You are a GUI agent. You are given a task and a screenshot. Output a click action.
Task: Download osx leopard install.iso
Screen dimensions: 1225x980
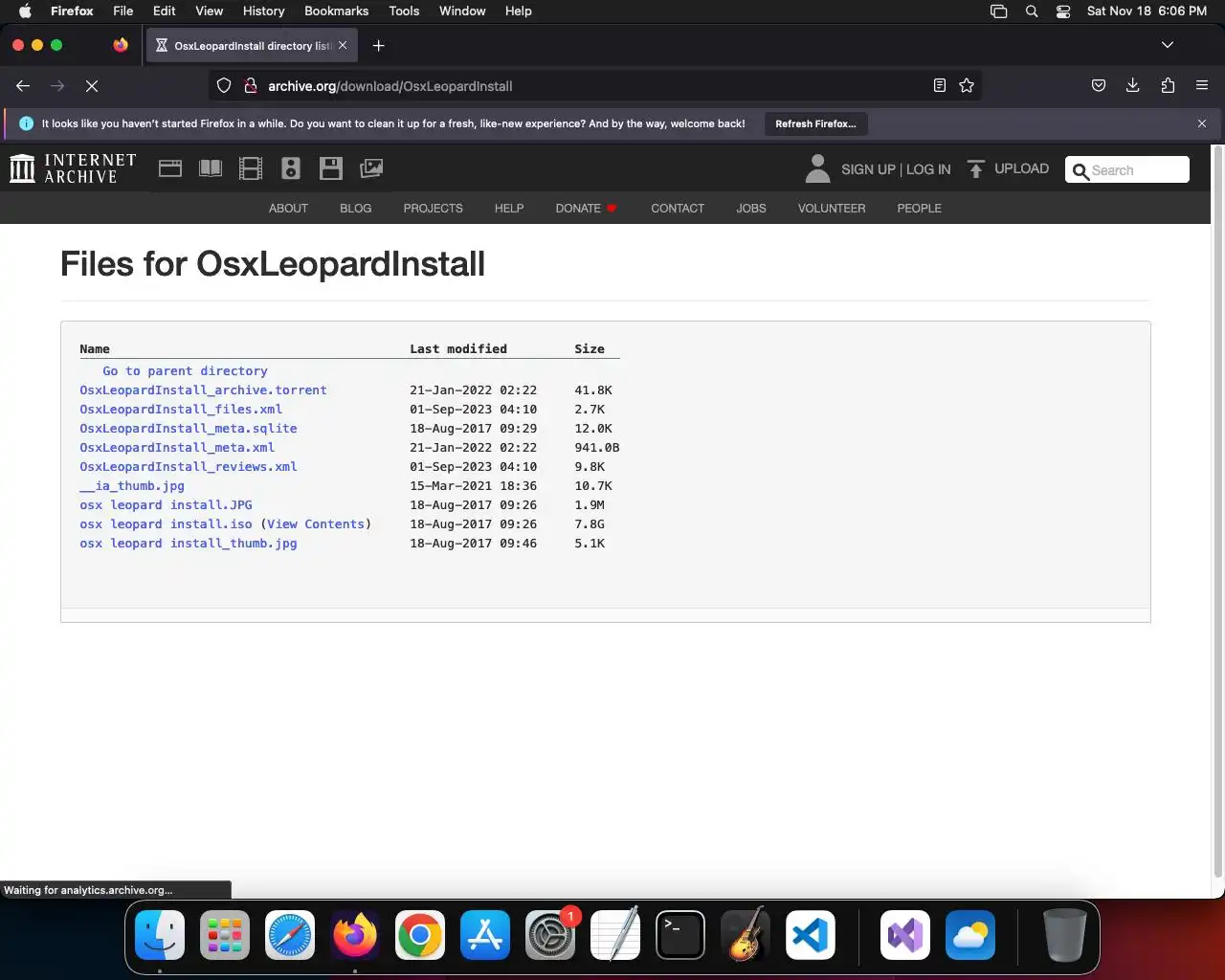point(166,524)
